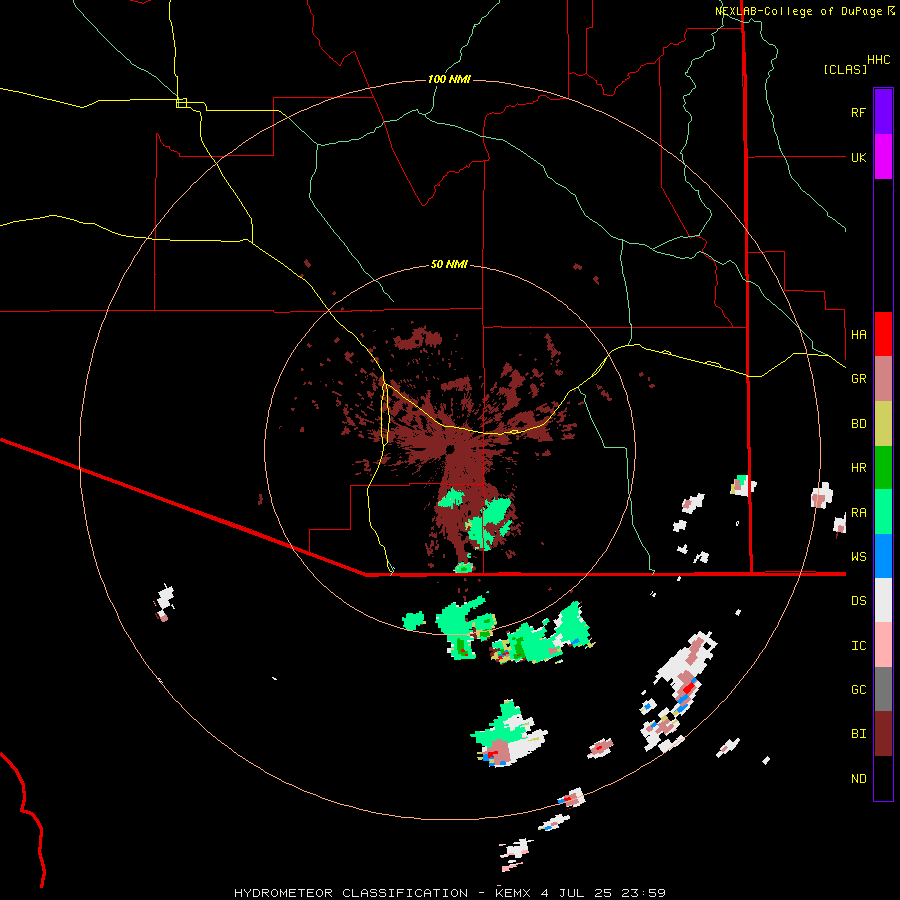Click the GC legend label
The height and width of the screenshot is (900, 900).
coord(858,690)
